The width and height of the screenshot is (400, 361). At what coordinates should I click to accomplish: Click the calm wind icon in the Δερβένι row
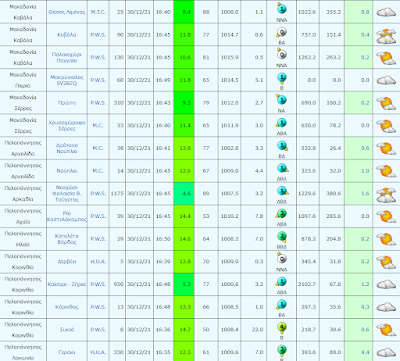pos(281,259)
